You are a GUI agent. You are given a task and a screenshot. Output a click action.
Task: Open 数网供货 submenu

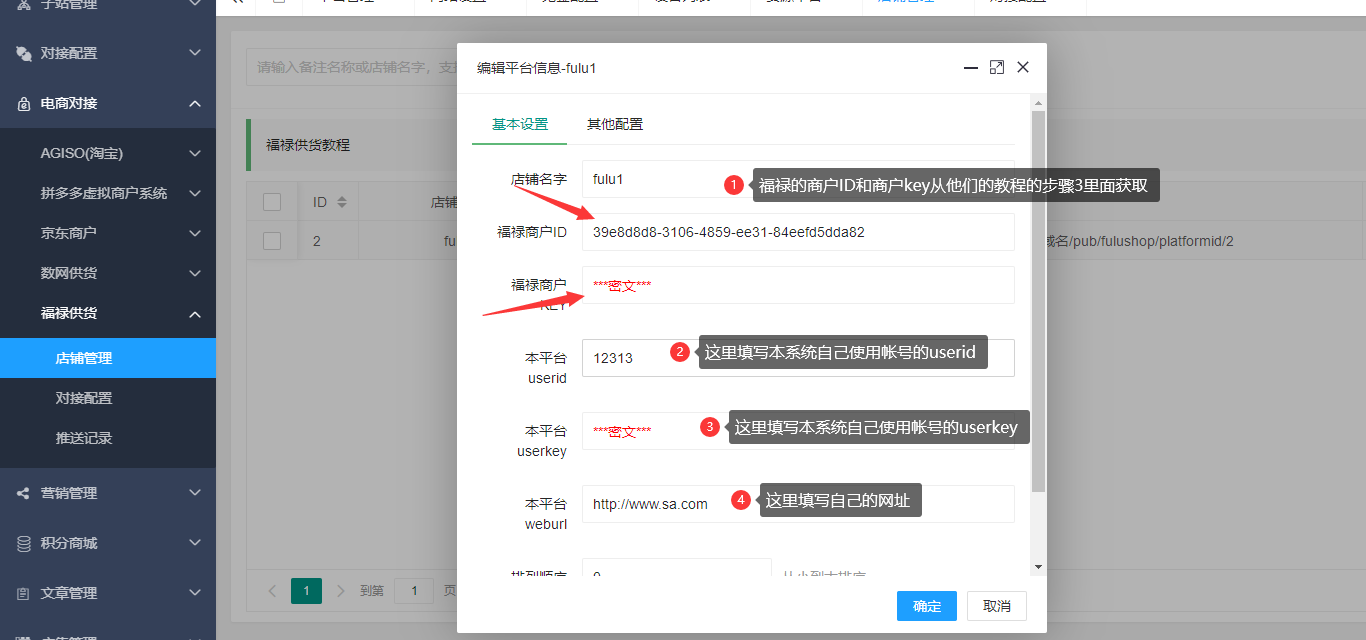pos(108,273)
